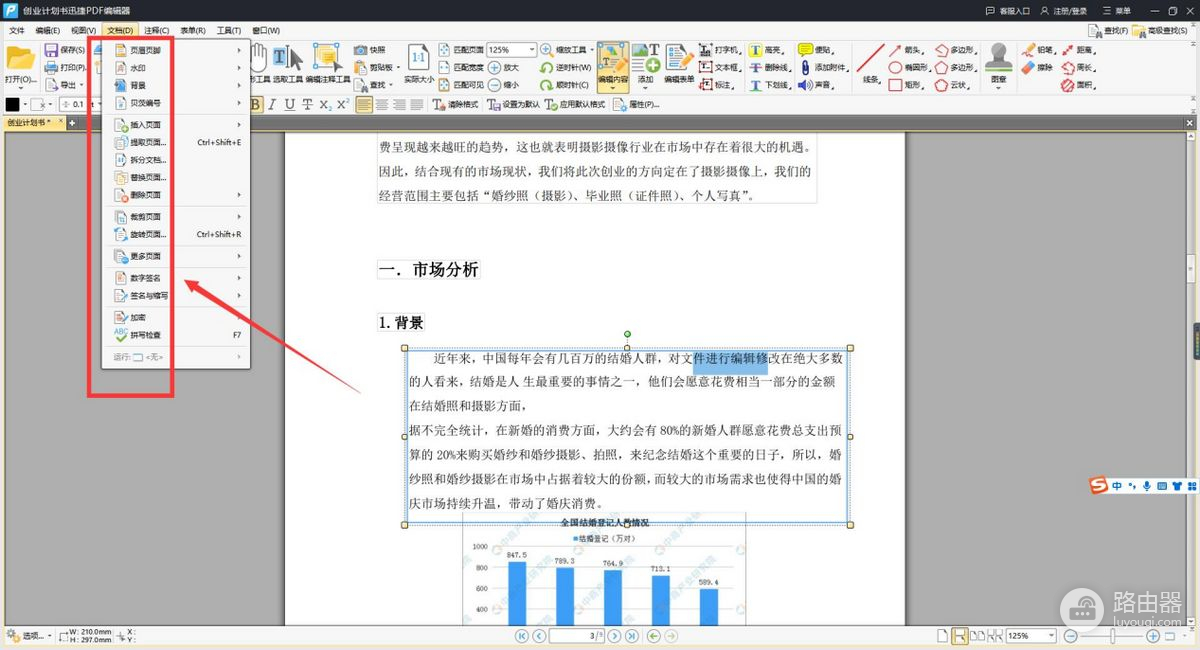
Task: Select the Pencil (铅笔) drawing tool
Action: click(x=1036, y=50)
